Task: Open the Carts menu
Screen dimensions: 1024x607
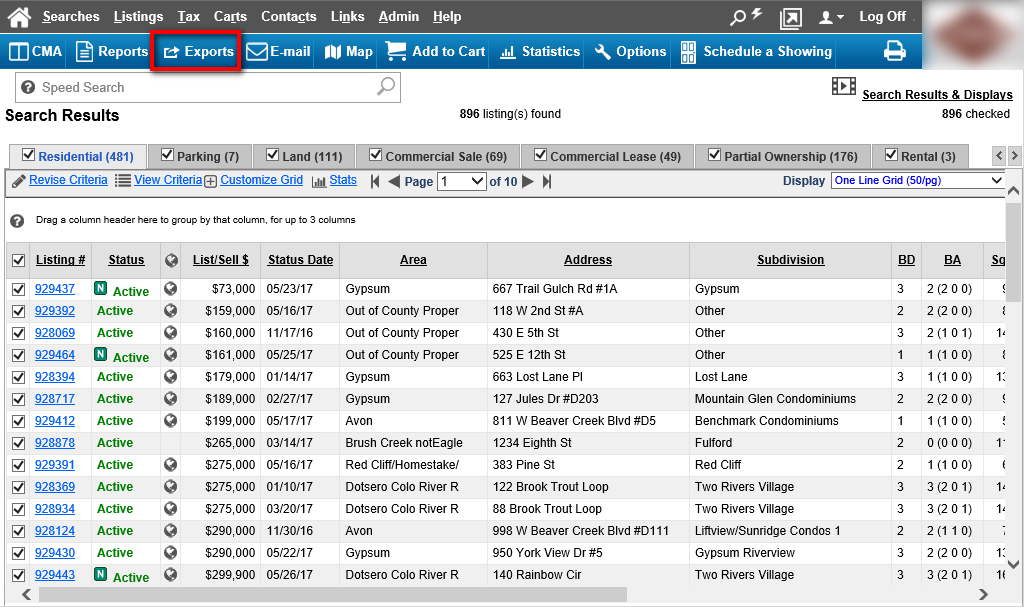Action: point(231,16)
